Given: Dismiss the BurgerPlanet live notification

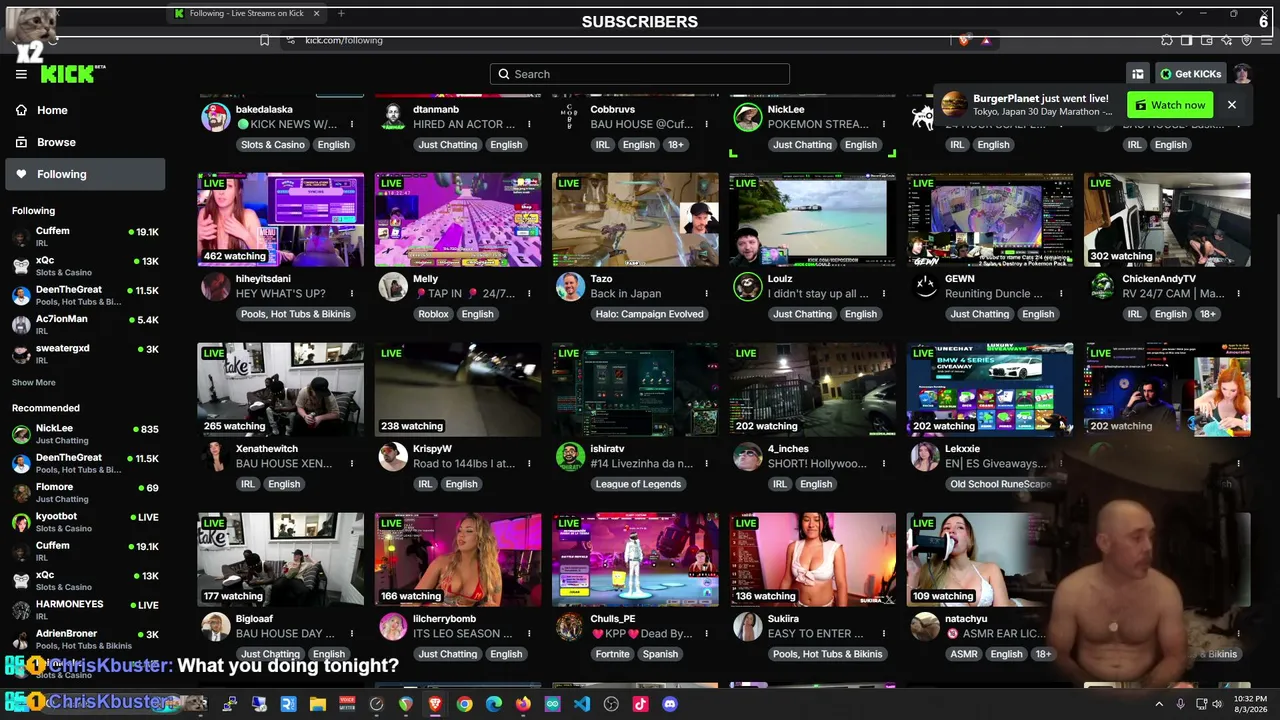Looking at the screenshot, I should coord(1232,105).
